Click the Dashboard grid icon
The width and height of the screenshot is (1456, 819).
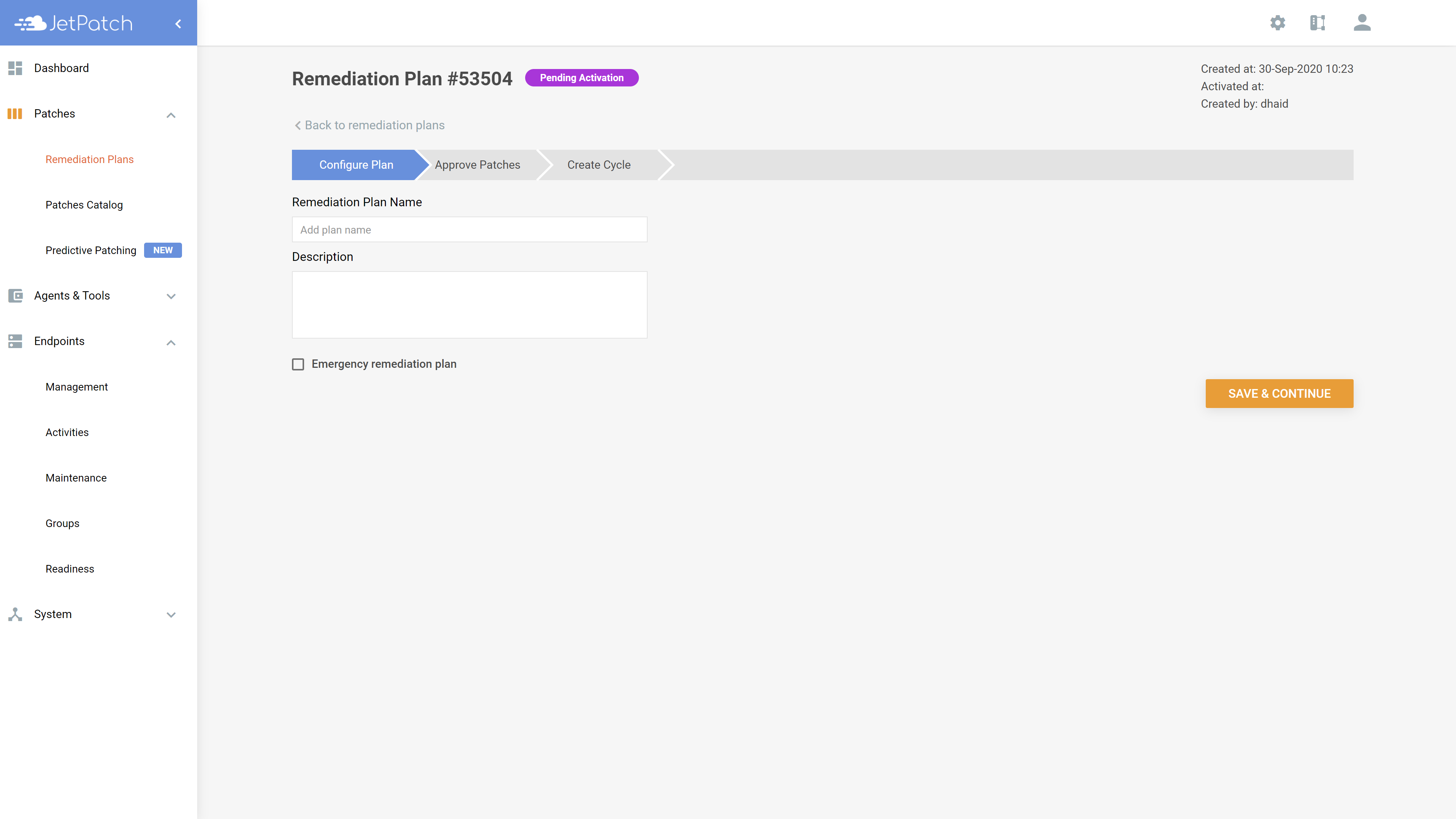tap(15, 68)
